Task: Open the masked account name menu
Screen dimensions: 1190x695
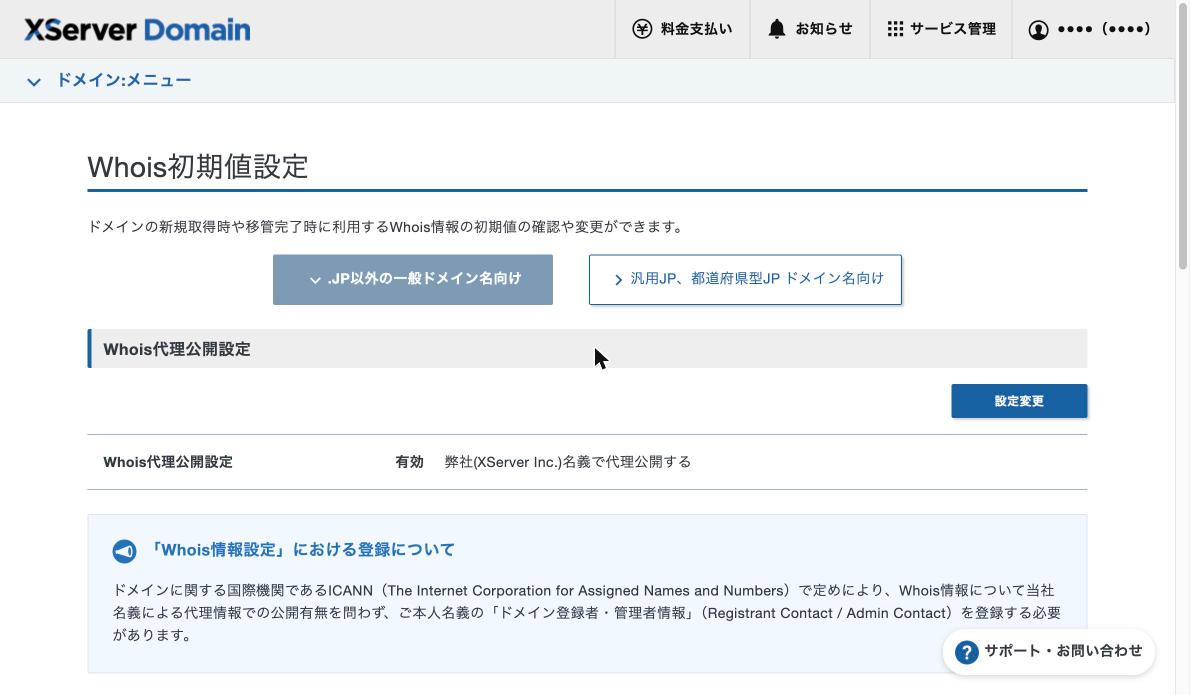Action: 1089,29
